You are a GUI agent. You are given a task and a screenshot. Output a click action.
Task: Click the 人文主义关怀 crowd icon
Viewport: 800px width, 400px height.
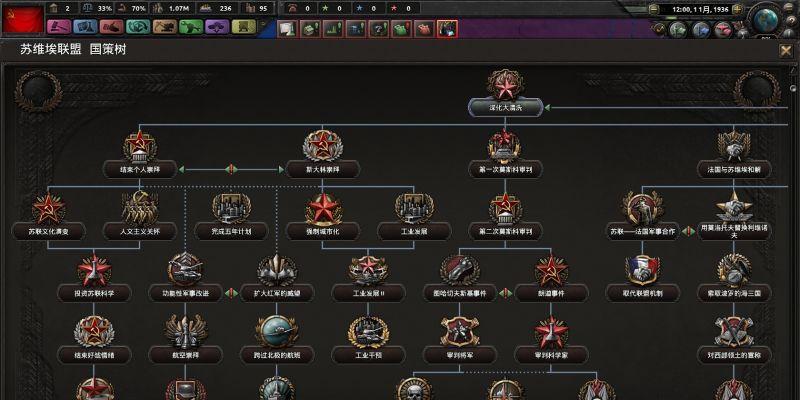pyautogui.click(x=140, y=208)
